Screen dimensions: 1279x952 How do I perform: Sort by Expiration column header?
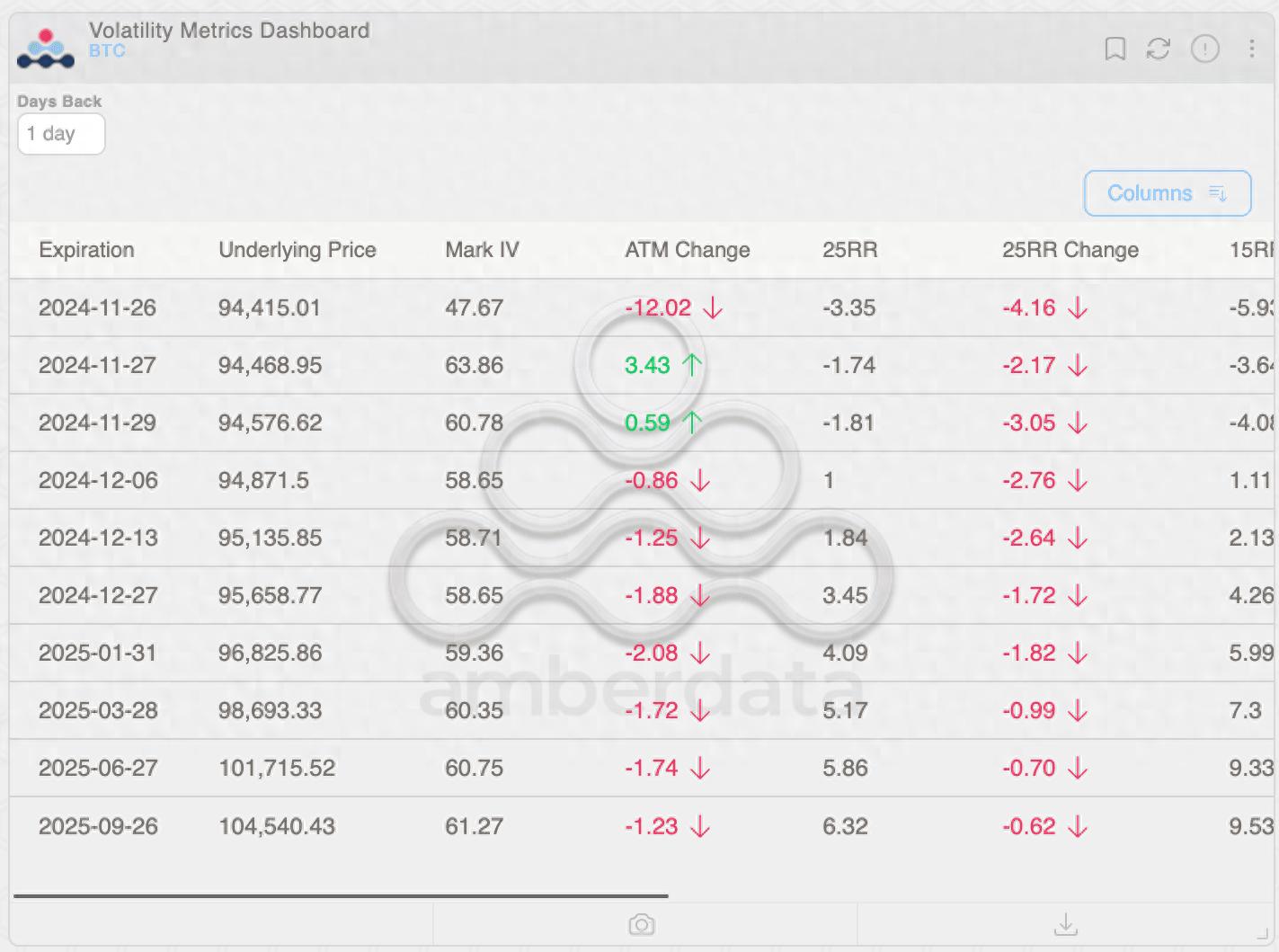tap(86, 250)
